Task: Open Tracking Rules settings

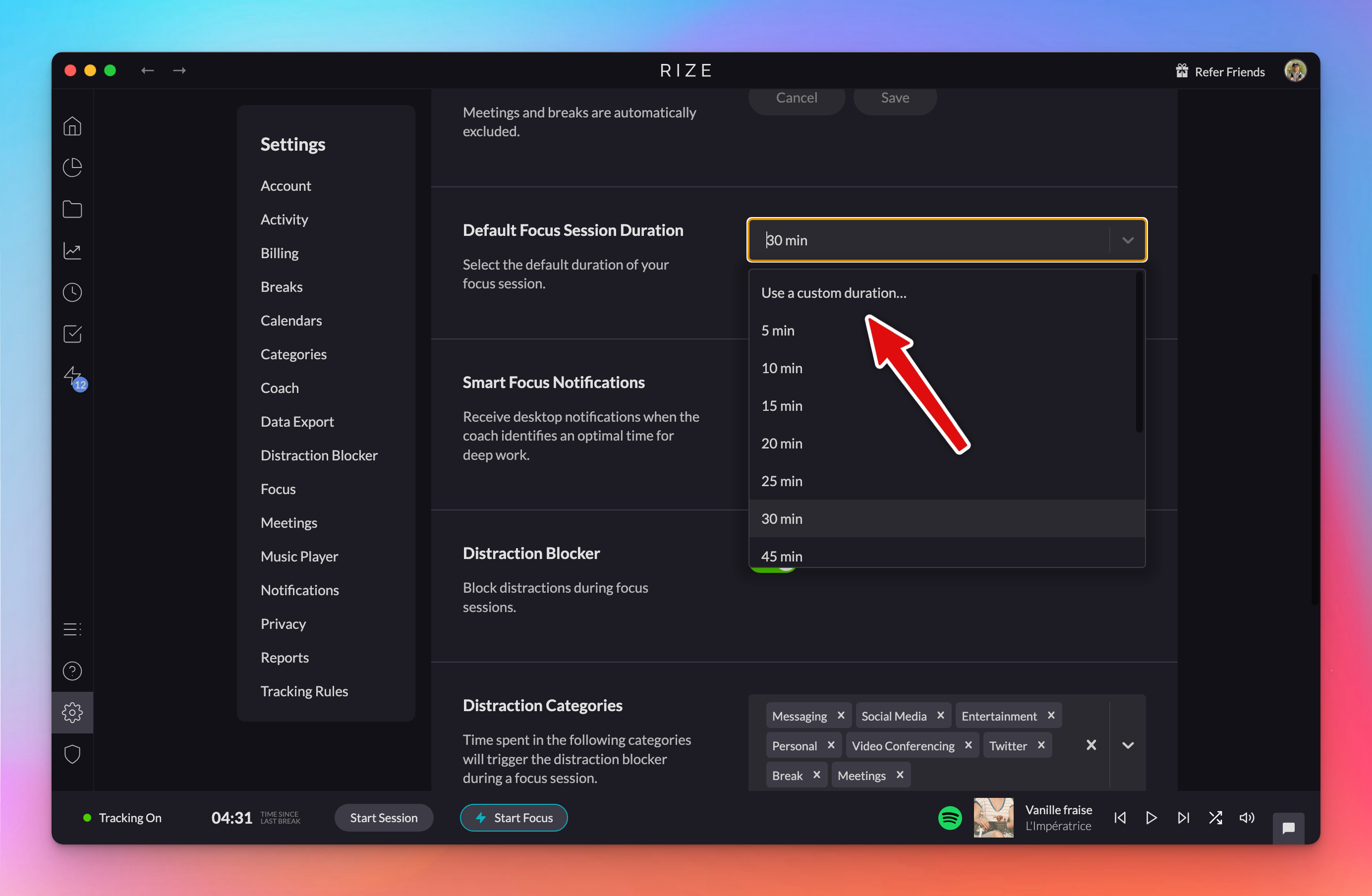Action: click(x=304, y=691)
